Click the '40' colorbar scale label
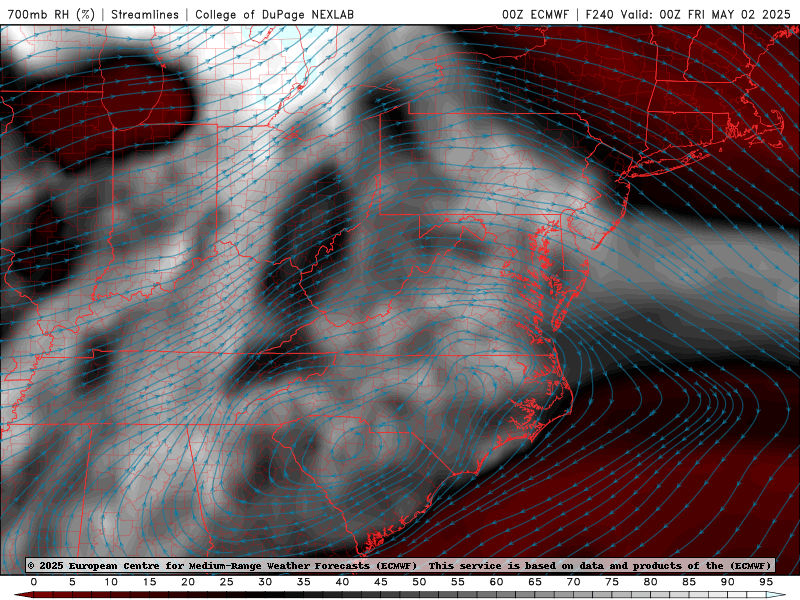The height and width of the screenshot is (600, 800). [342, 582]
